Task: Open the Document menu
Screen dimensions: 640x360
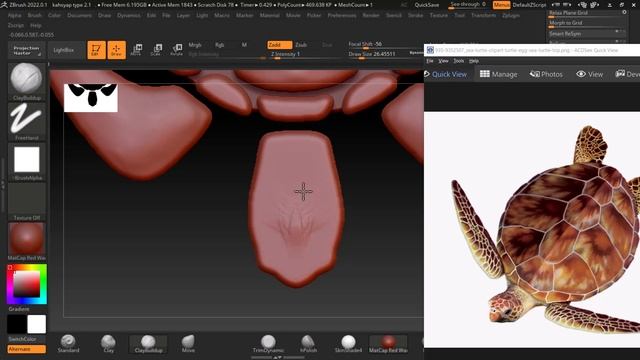Action: pos(79,15)
